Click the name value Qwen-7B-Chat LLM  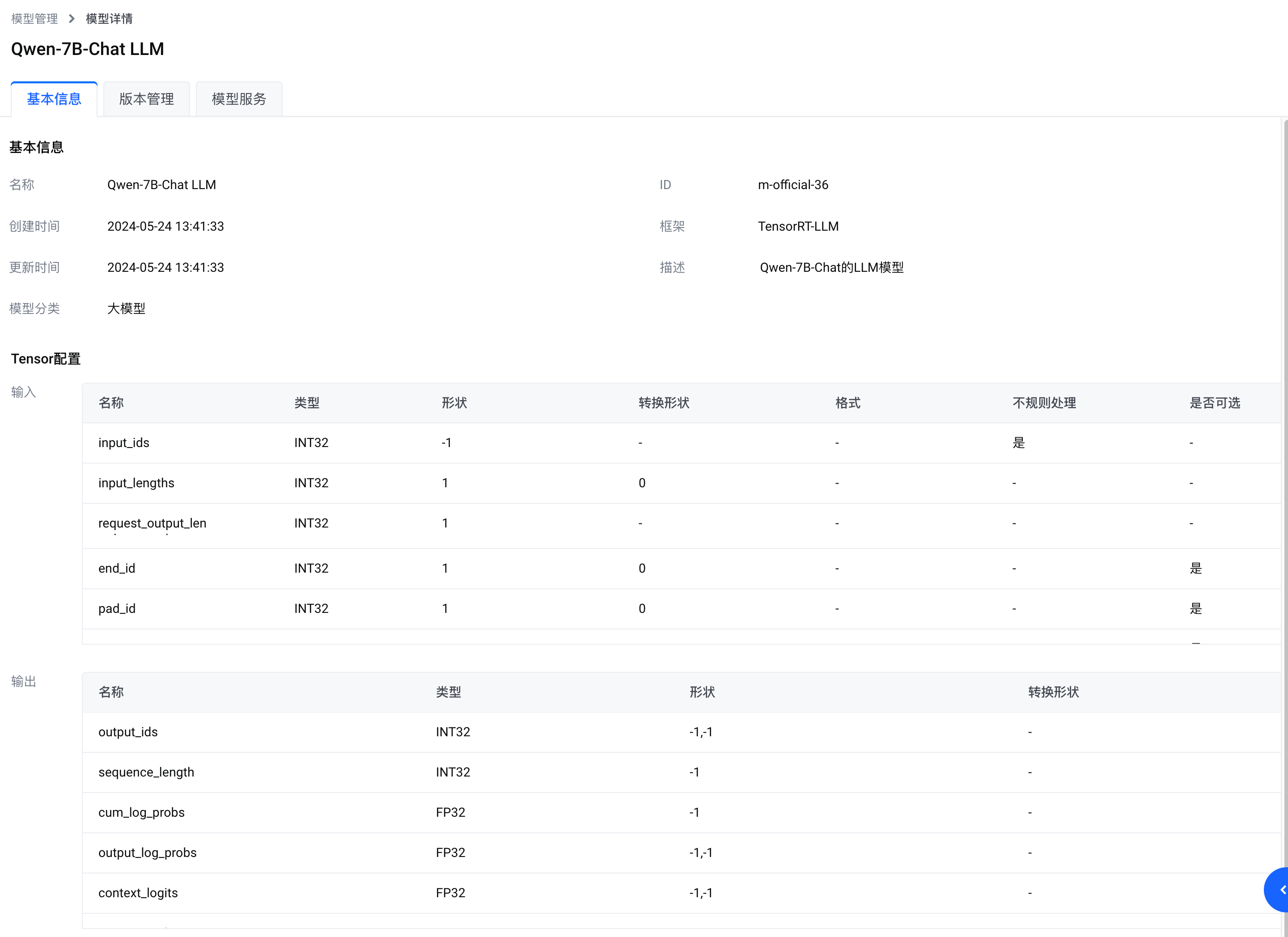coord(161,185)
